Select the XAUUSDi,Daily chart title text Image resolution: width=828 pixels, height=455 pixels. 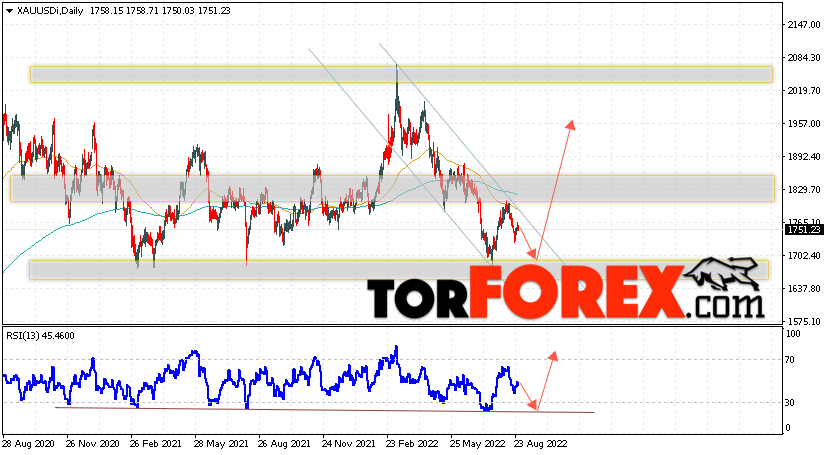[x=50, y=11]
